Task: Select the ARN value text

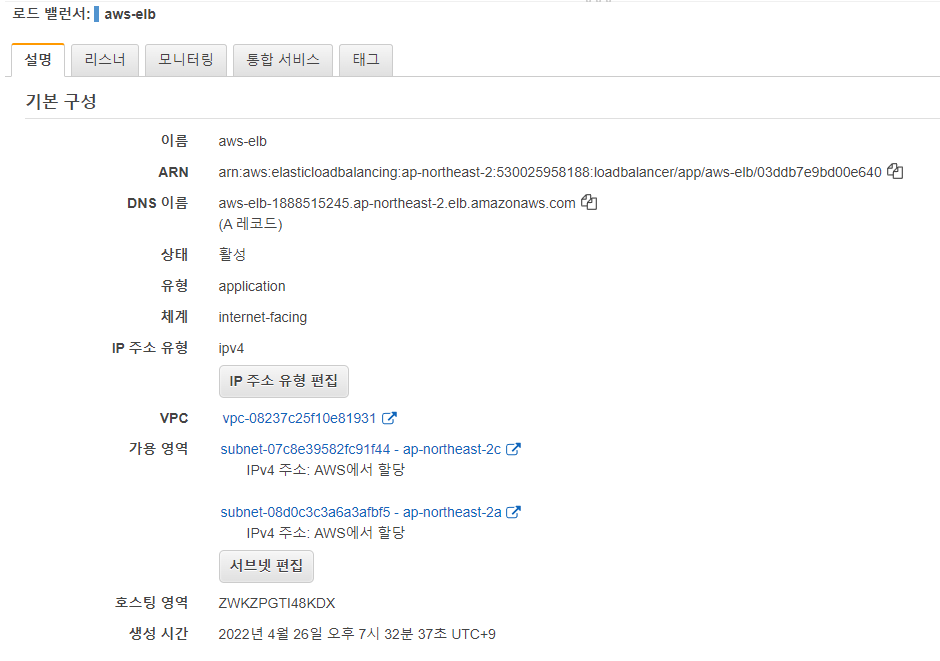Action: tap(550, 173)
